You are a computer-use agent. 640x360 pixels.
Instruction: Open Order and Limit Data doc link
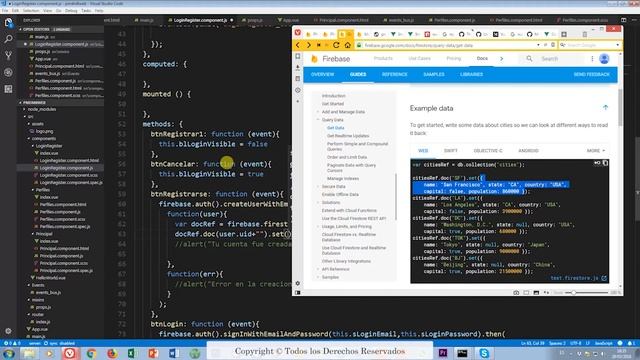pos(347,157)
